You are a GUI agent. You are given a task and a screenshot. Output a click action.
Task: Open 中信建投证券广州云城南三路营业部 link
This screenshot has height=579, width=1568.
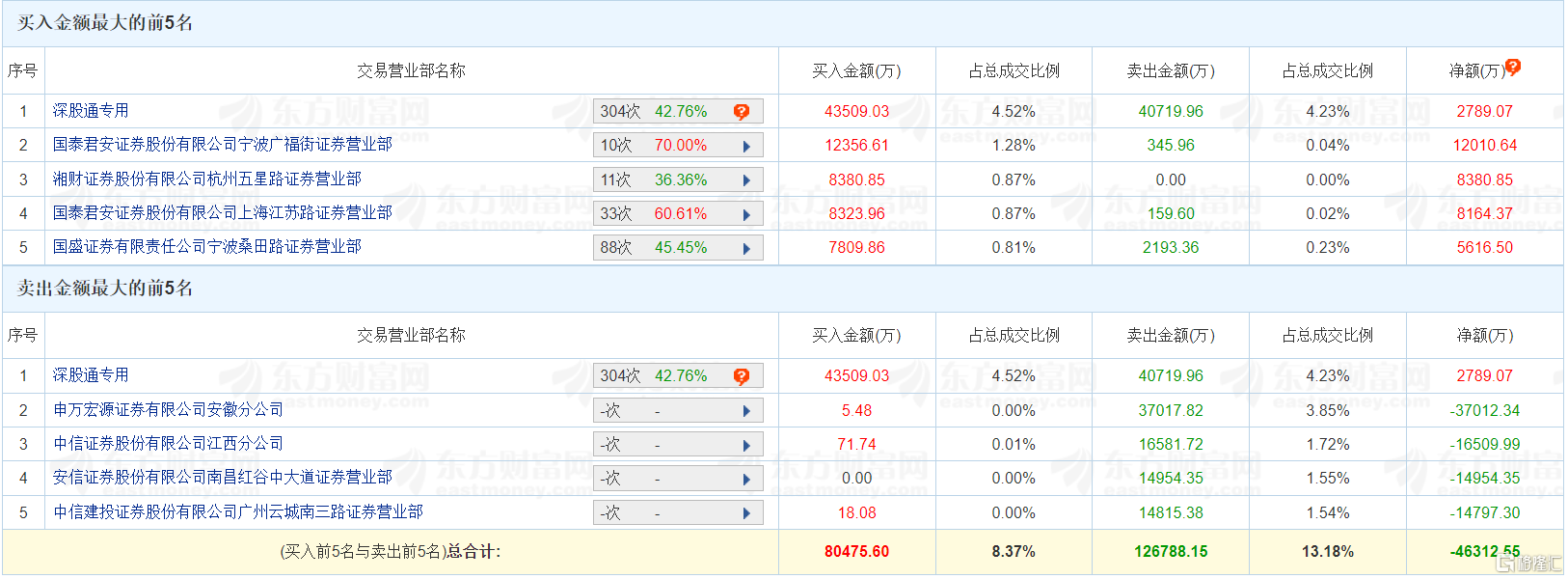pyautogui.click(x=237, y=511)
